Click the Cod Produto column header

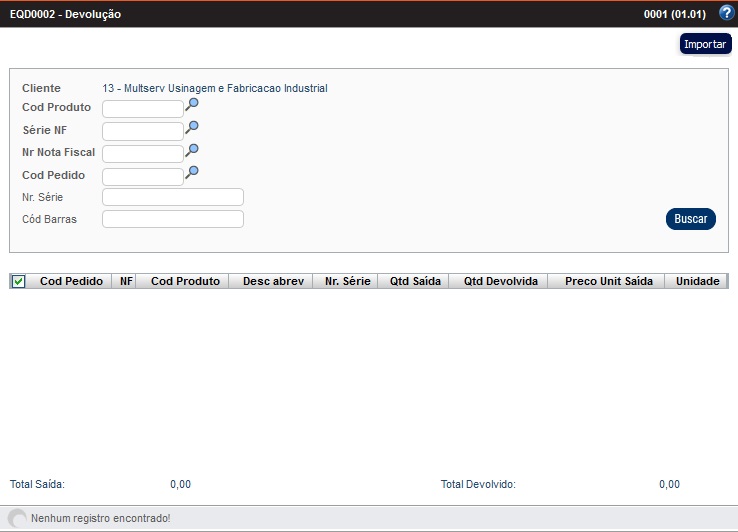(x=185, y=282)
